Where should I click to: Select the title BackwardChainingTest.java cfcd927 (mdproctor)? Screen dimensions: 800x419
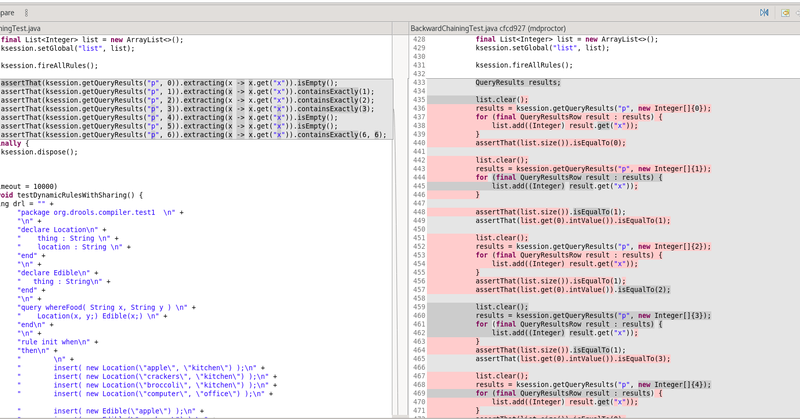point(488,29)
